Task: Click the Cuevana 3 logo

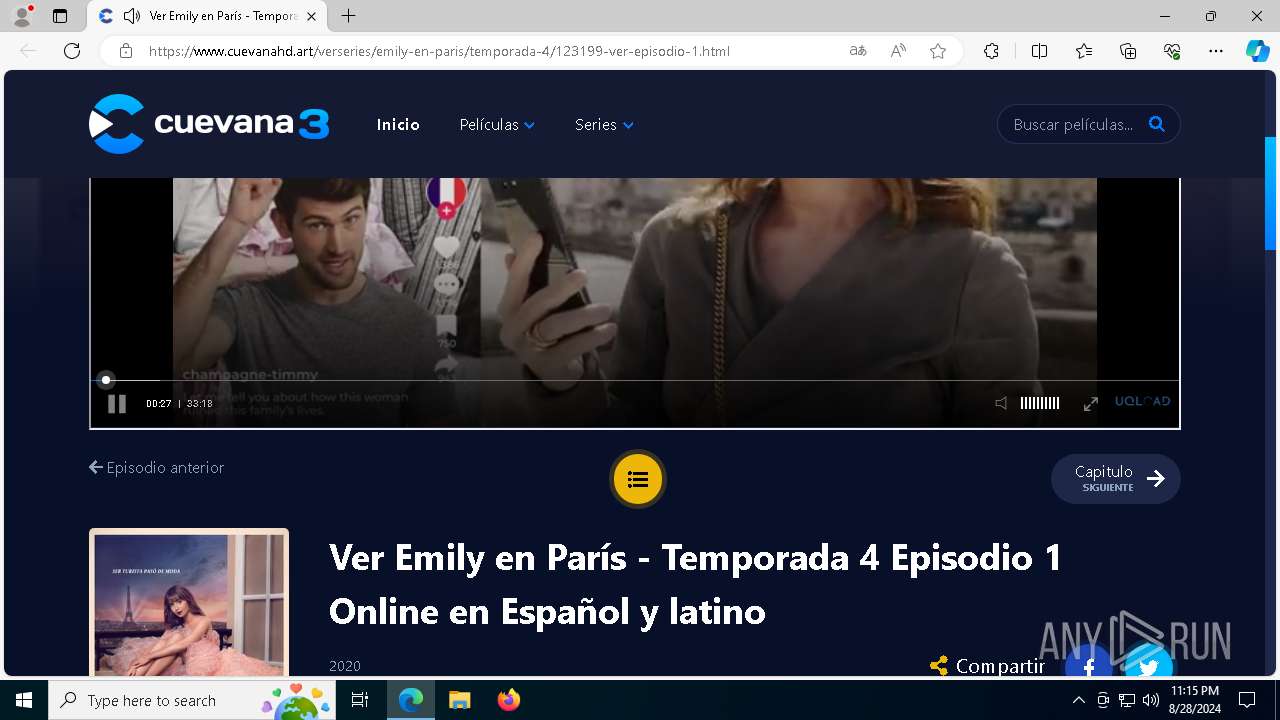Action: [209, 124]
